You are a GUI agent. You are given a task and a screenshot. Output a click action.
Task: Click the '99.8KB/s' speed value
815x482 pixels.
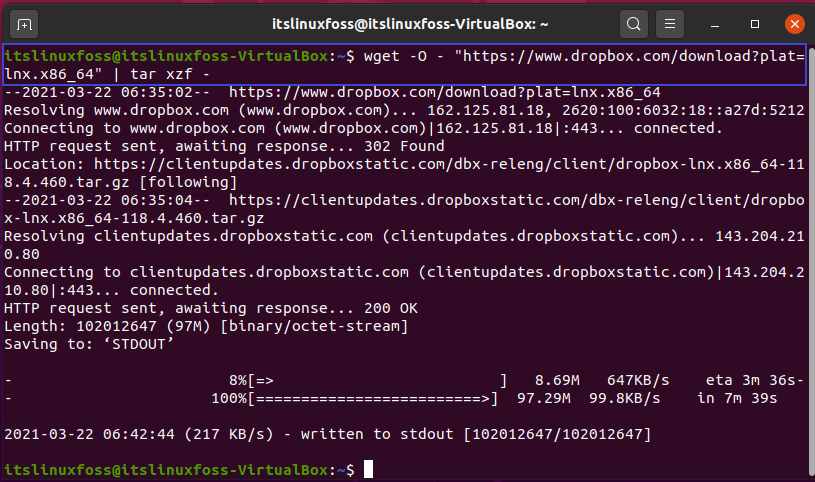(x=624, y=399)
